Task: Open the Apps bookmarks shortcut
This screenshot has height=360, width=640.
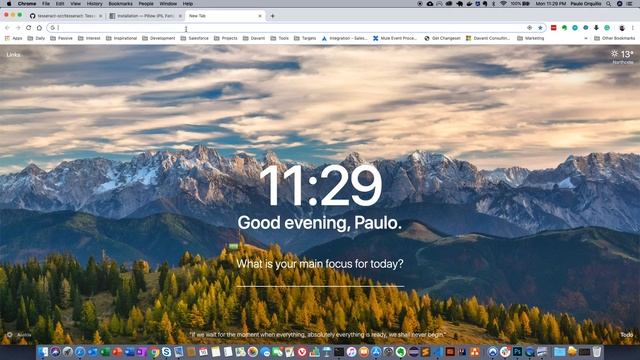Action: click(x=13, y=38)
